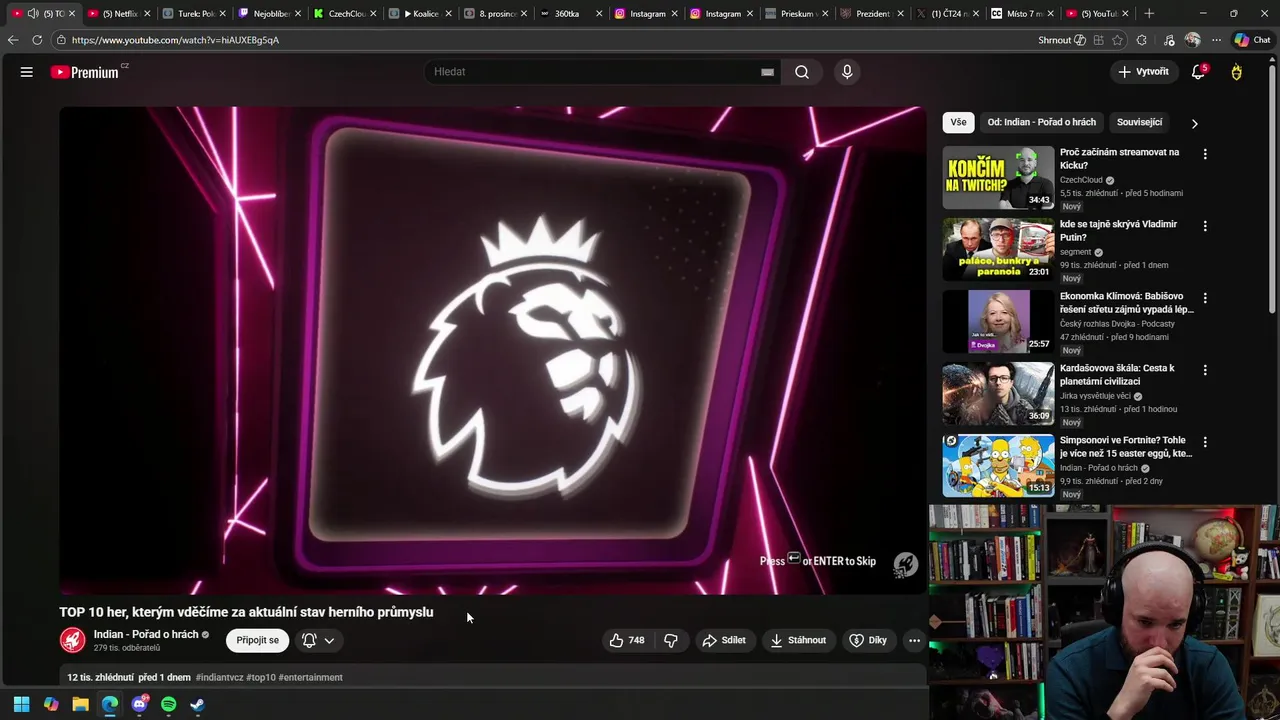Select the 'Vše' filter chip

[958, 122]
